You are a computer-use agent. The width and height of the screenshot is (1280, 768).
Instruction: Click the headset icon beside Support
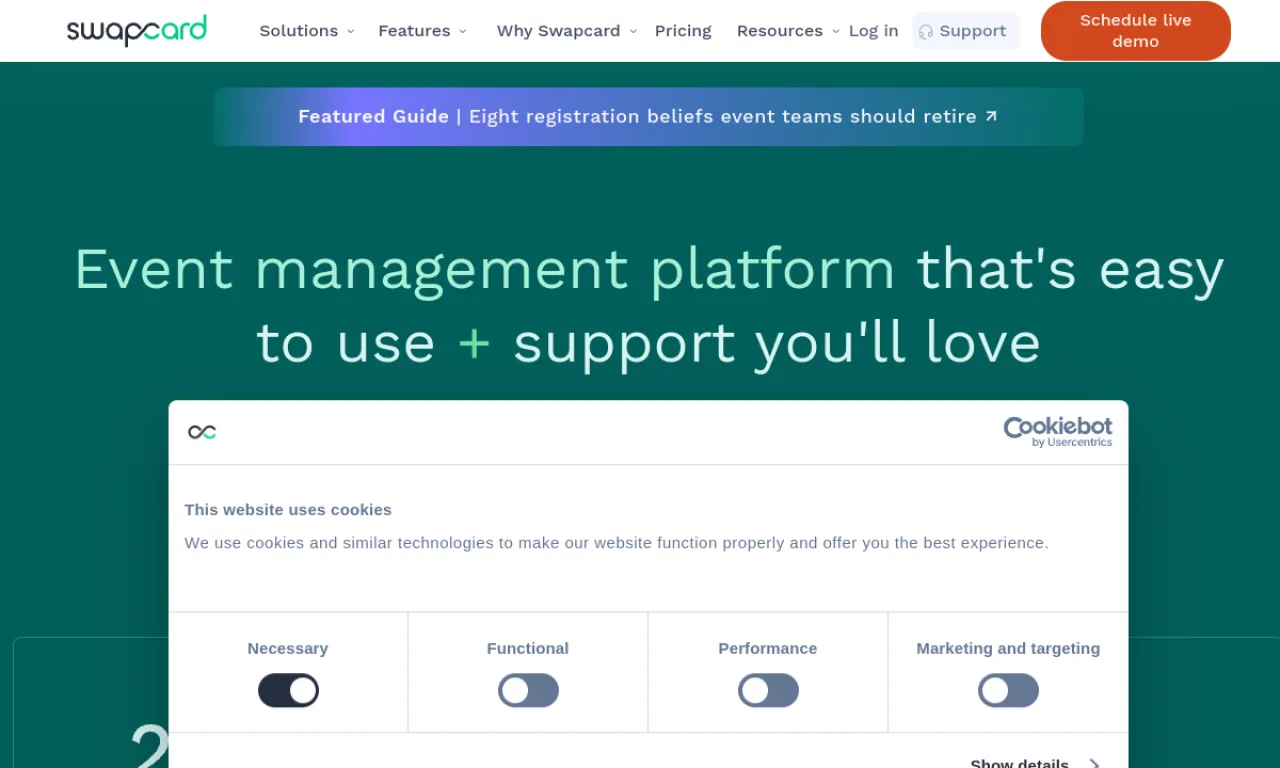point(926,32)
